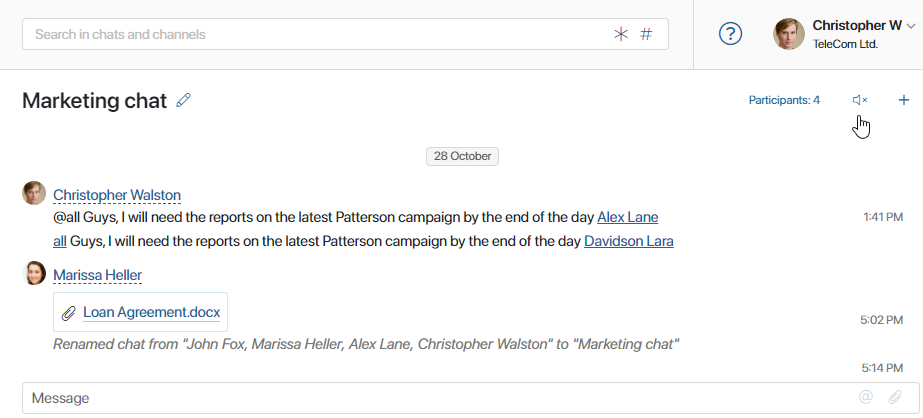923x418 pixels.
Task: Click the paperclip attach icon in message box
Action: click(x=895, y=397)
